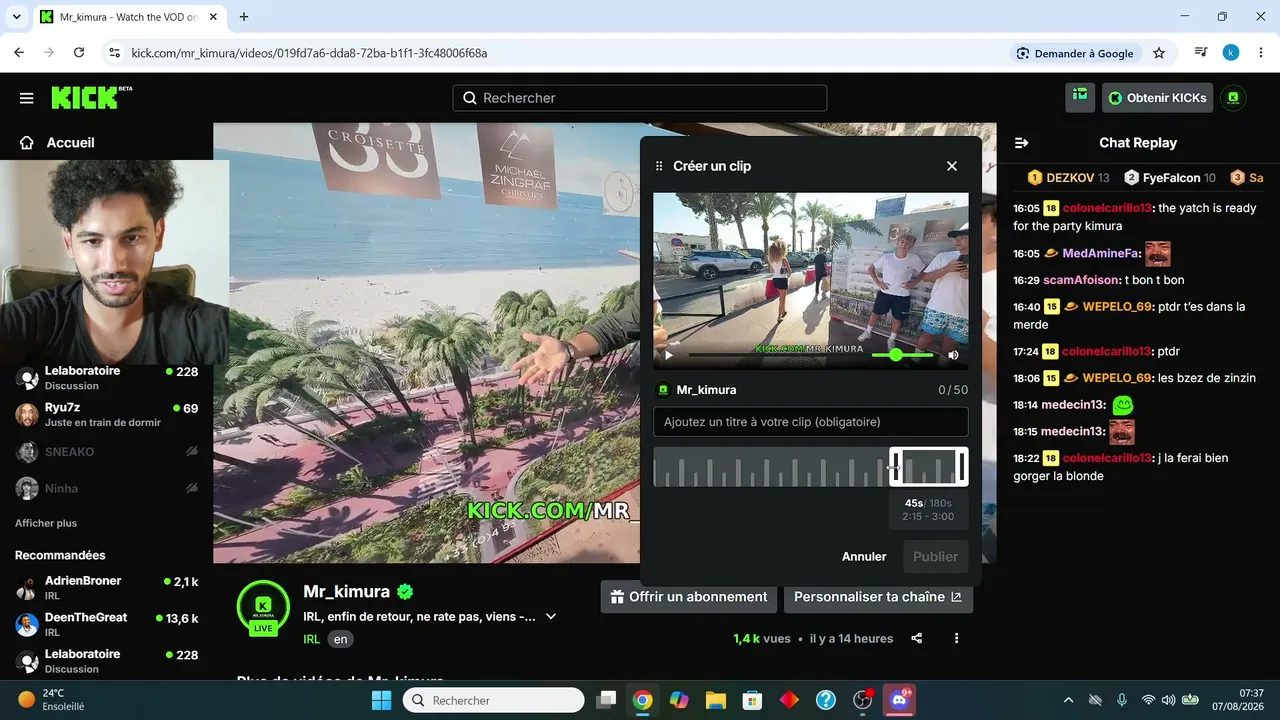Click the Obtenir KICKs button
1280x720 pixels.
(x=1157, y=98)
